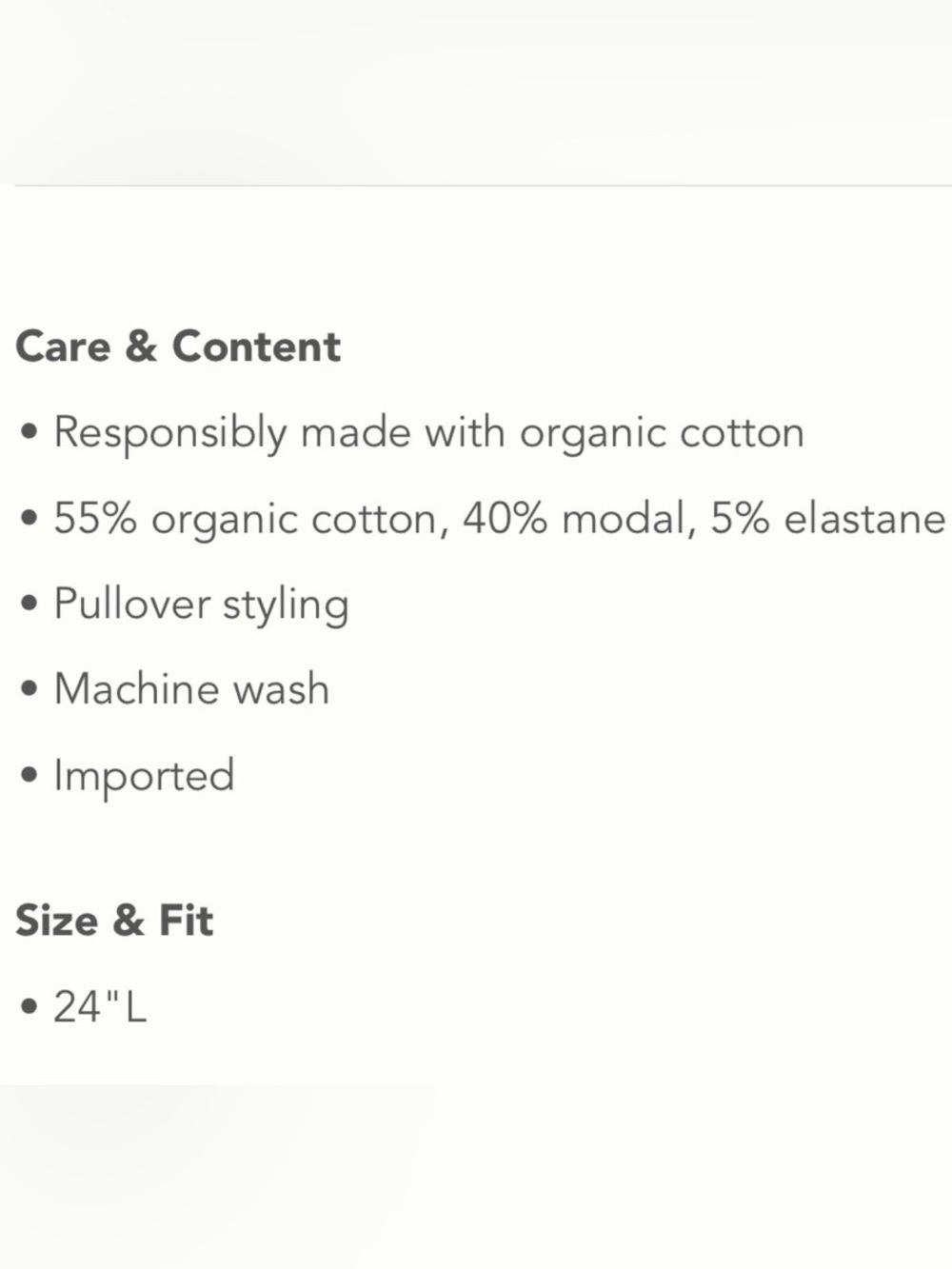Click the horizontal divider above Care & Content
This screenshot has width=952, height=1269.
483,186
